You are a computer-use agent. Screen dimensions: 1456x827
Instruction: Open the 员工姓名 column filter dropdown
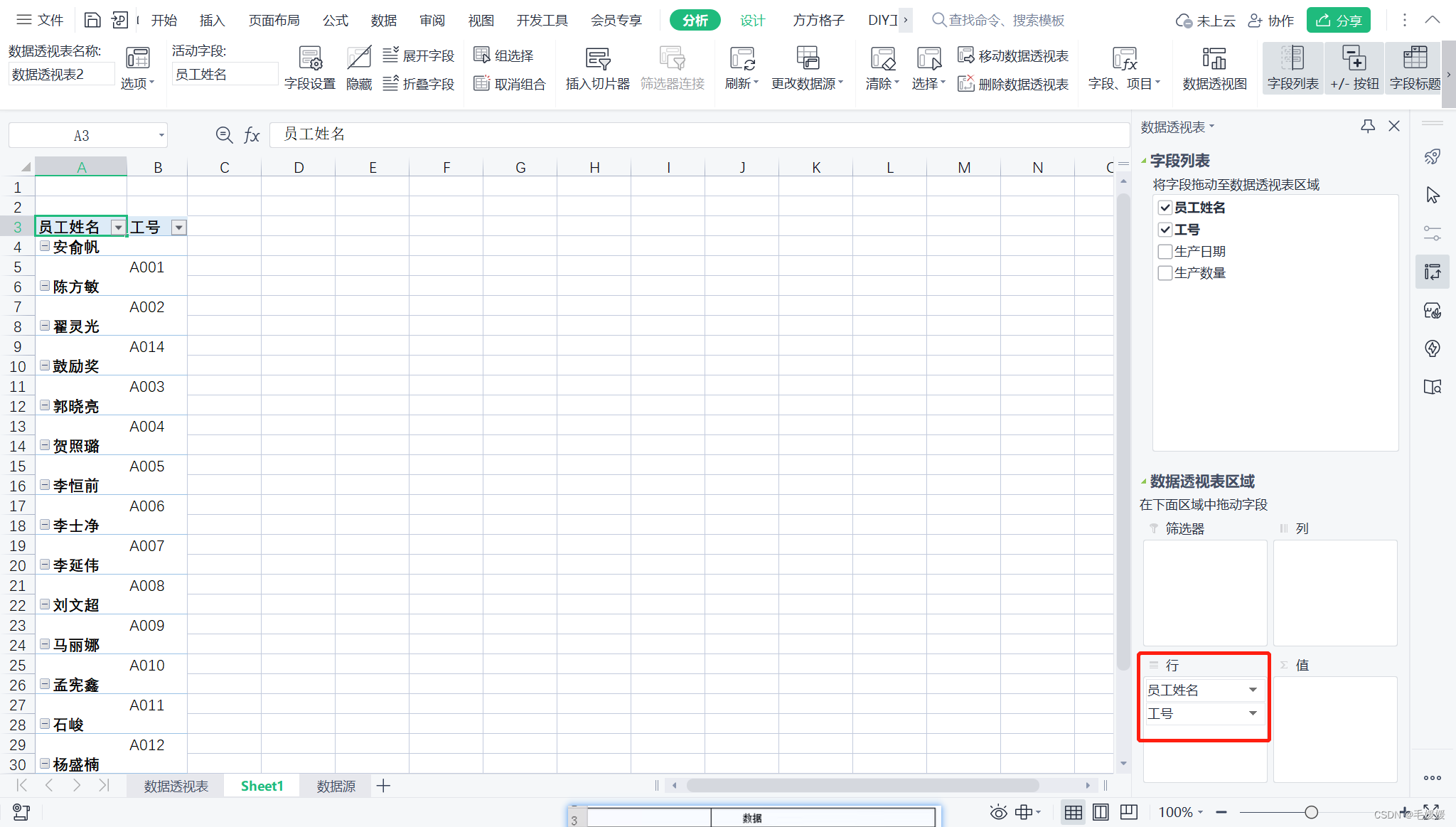[119, 228]
